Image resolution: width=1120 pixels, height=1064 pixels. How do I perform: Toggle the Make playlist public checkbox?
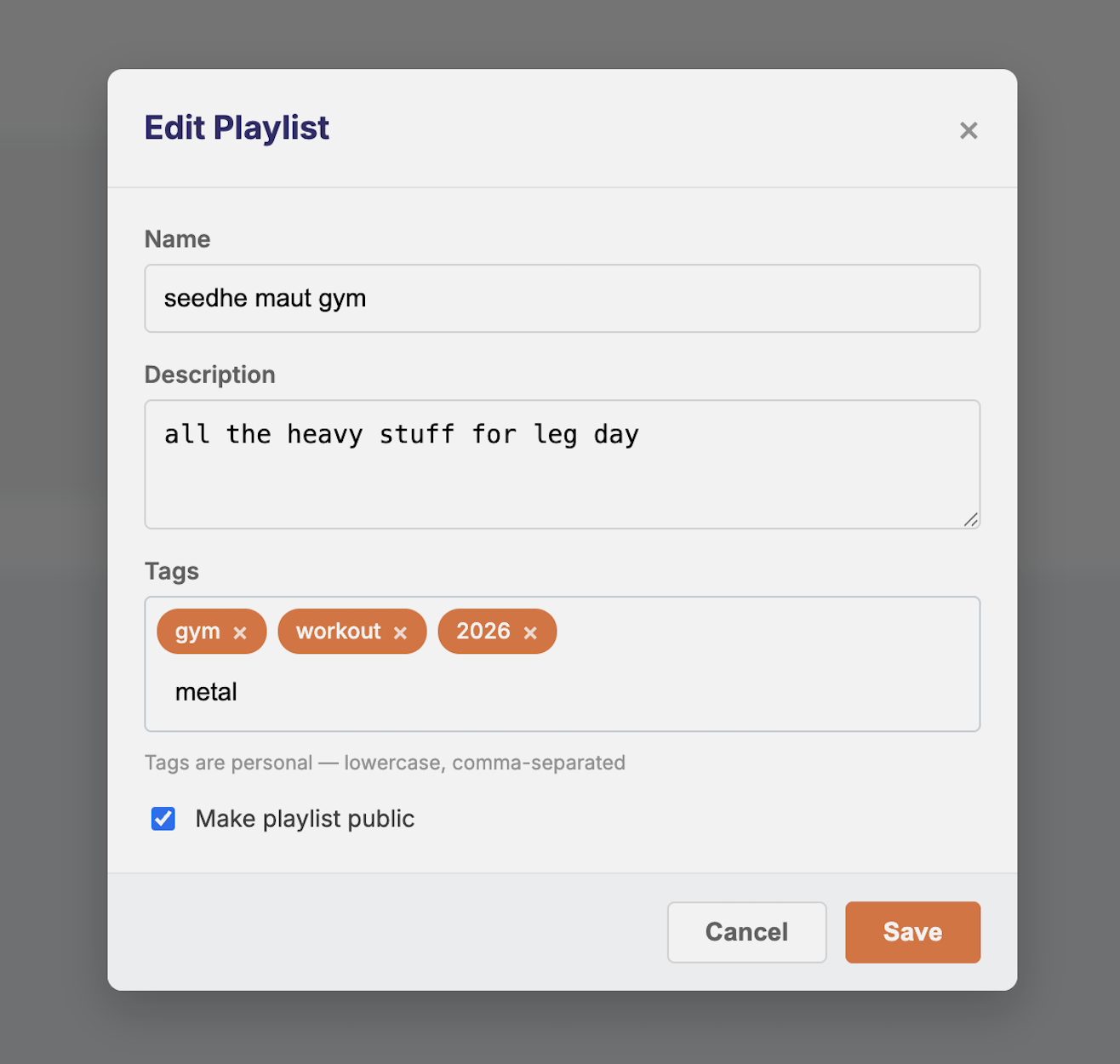(163, 819)
